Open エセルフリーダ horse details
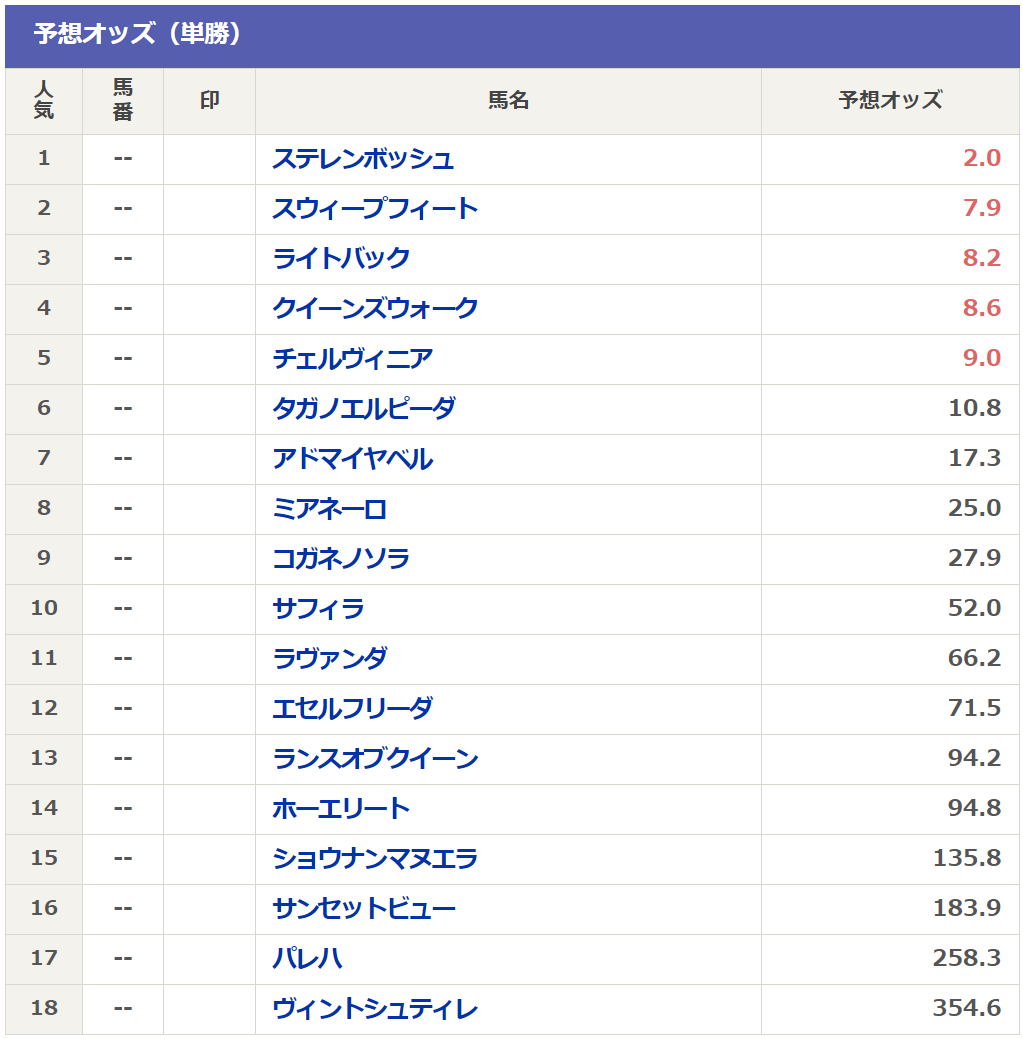The width and height of the screenshot is (1023, 1039). (x=352, y=708)
